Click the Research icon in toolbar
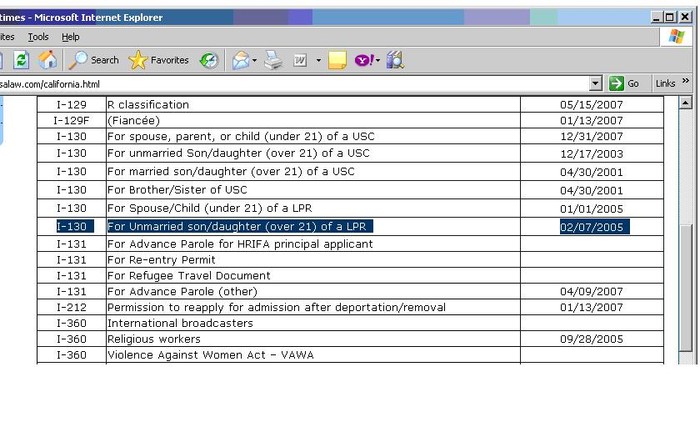 395,60
